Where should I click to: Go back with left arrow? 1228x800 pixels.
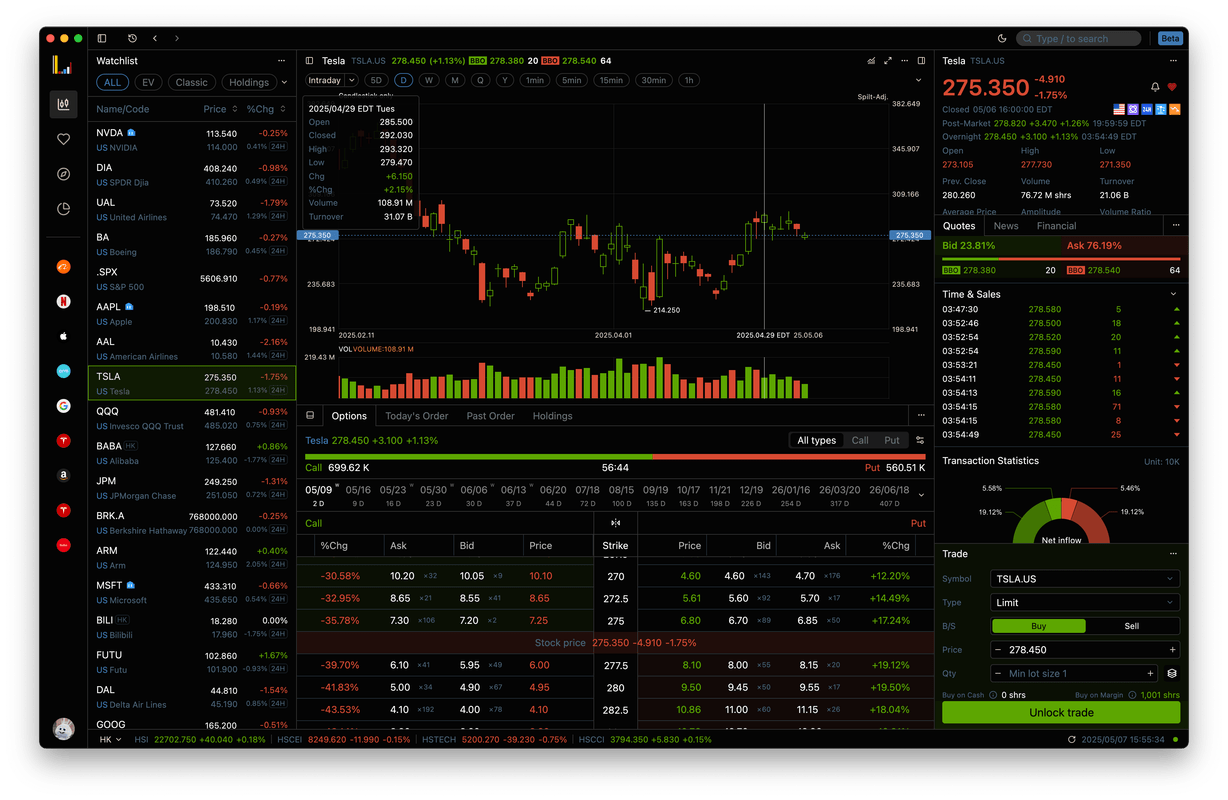pyautogui.click(x=155, y=38)
